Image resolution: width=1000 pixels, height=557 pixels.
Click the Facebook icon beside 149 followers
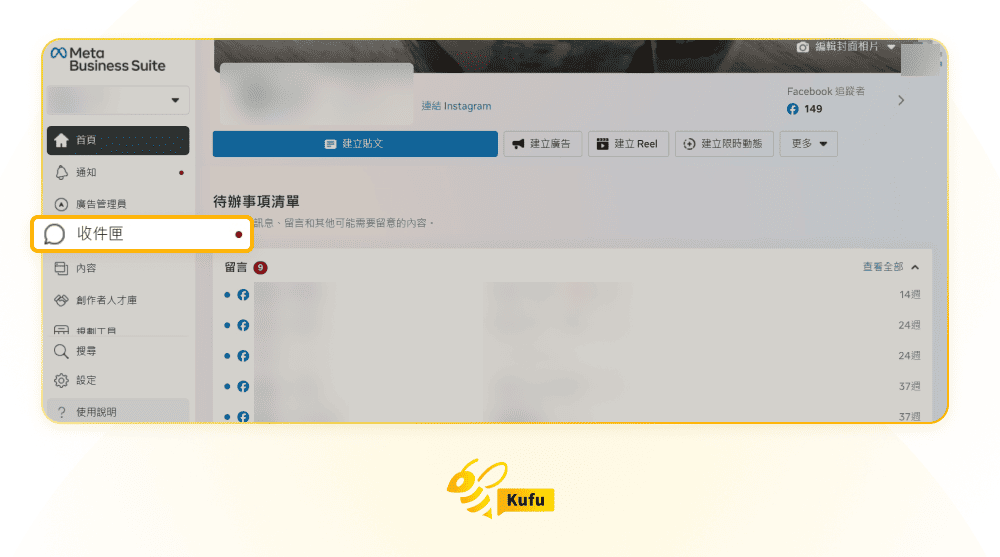point(793,109)
